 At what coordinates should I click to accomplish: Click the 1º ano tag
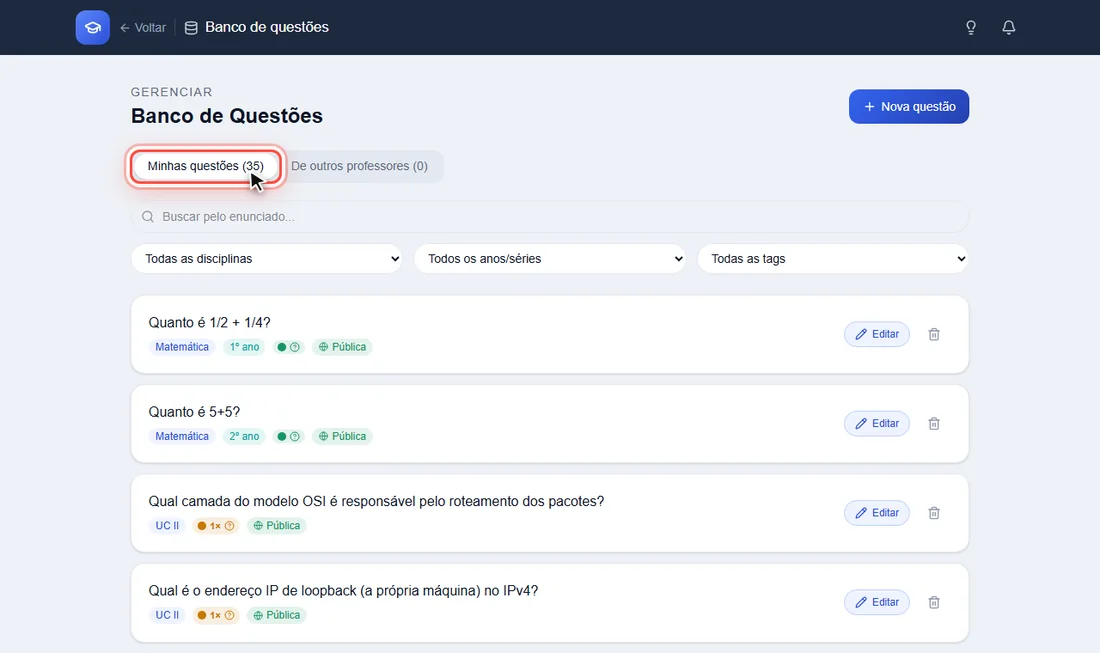(244, 347)
